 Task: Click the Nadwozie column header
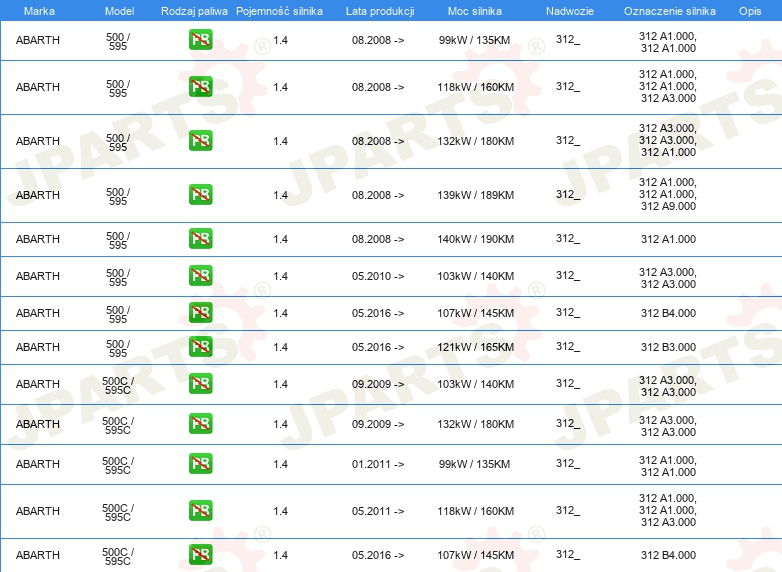coord(570,11)
